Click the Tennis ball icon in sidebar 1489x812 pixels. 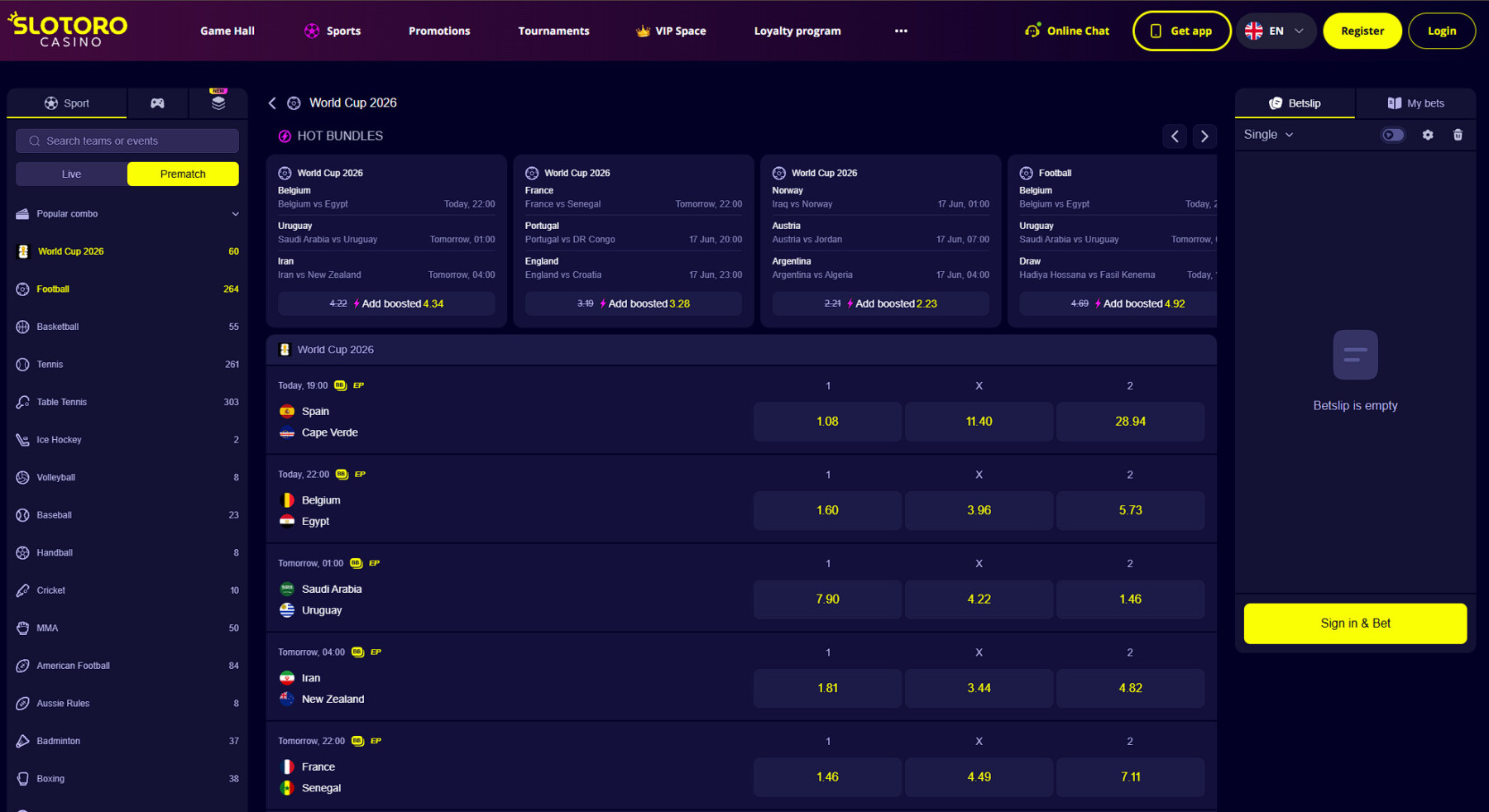23,365
